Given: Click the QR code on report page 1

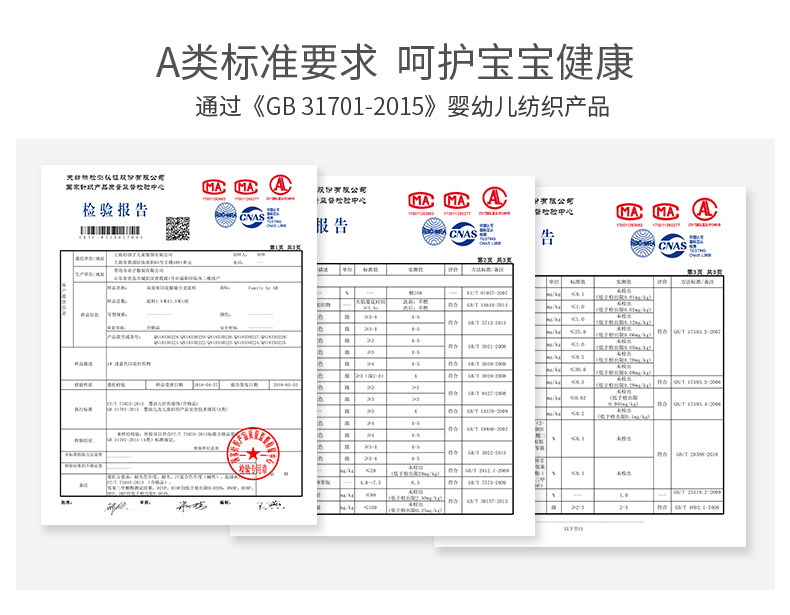Looking at the screenshot, I should click(x=178, y=228).
